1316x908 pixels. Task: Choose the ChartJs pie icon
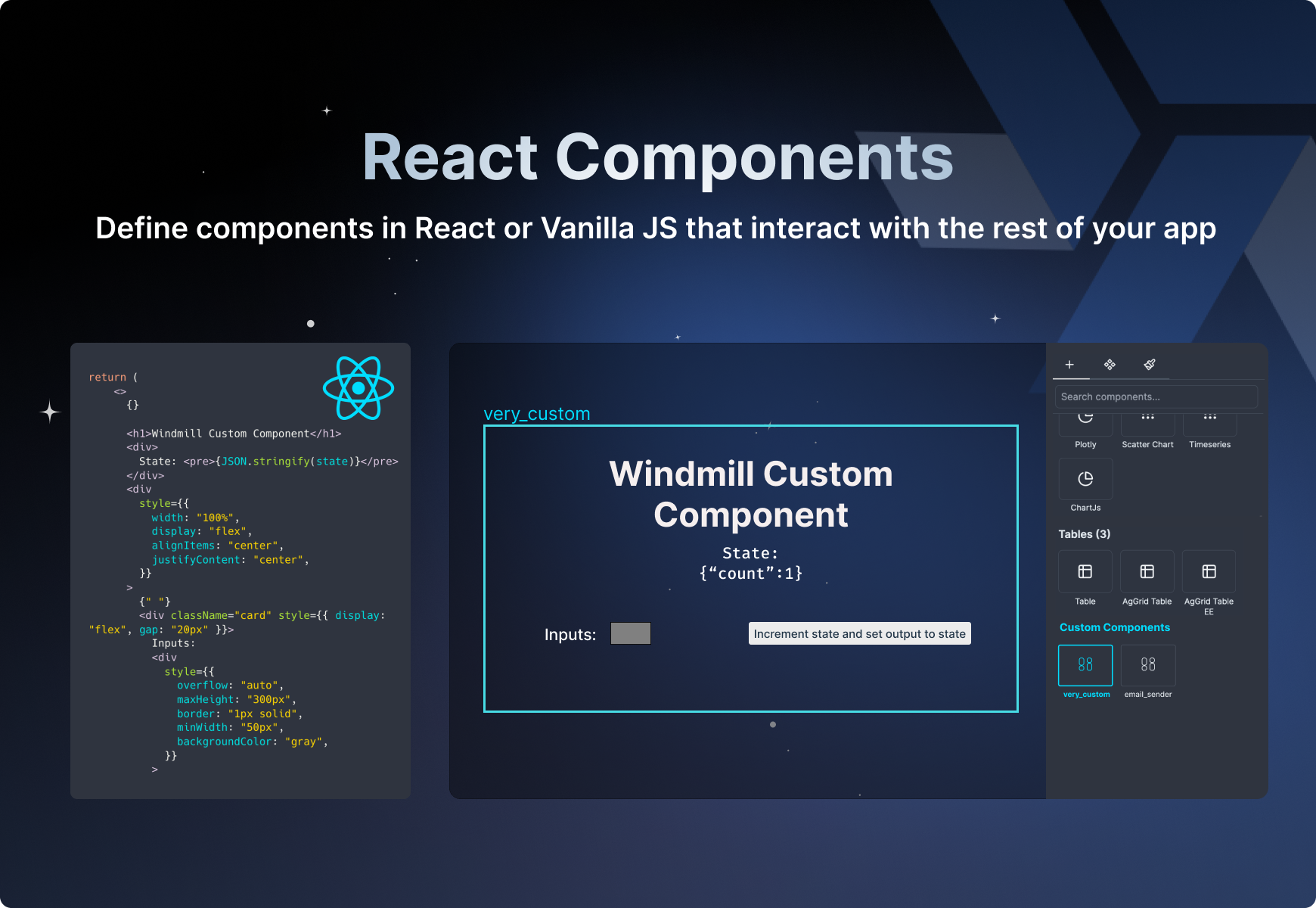tap(1085, 479)
